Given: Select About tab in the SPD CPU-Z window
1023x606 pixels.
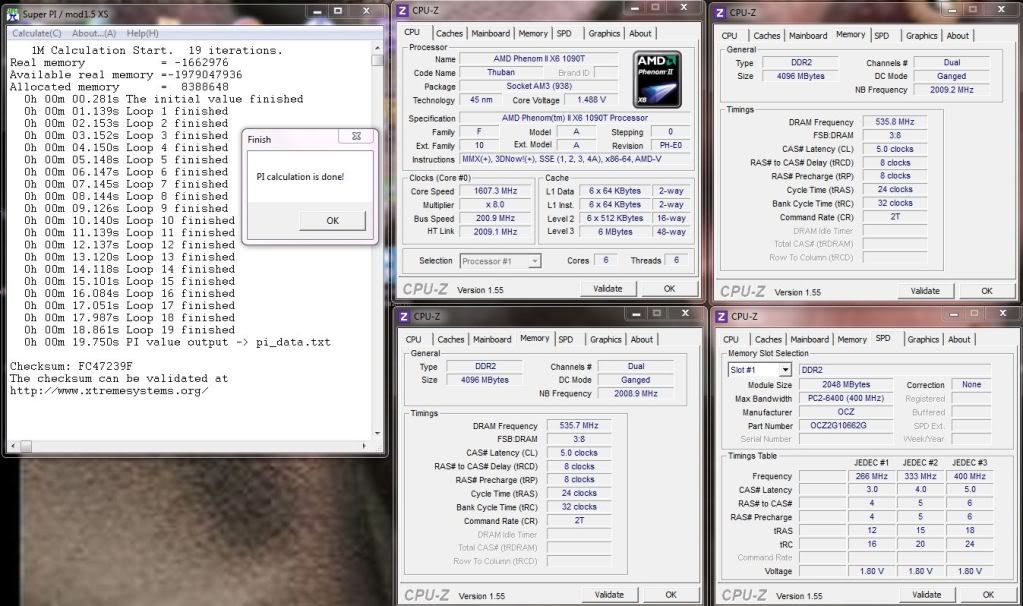Looking at the screenshot, I should (959, 339).
